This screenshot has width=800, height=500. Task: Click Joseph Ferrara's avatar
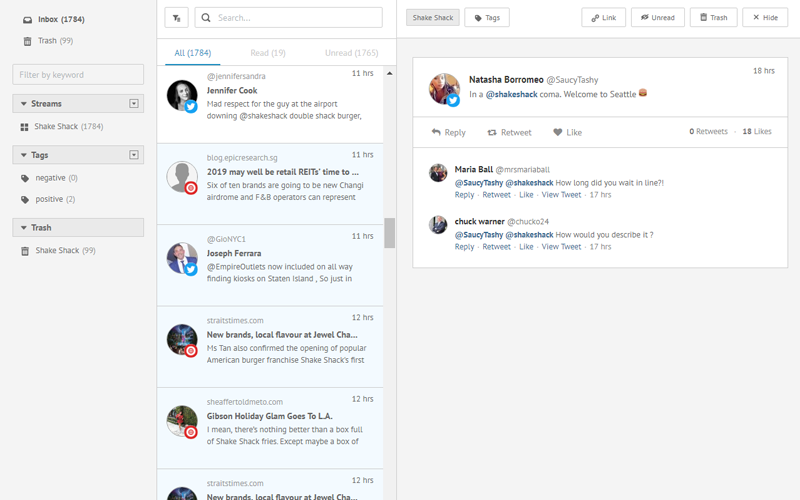click(182, 258)
